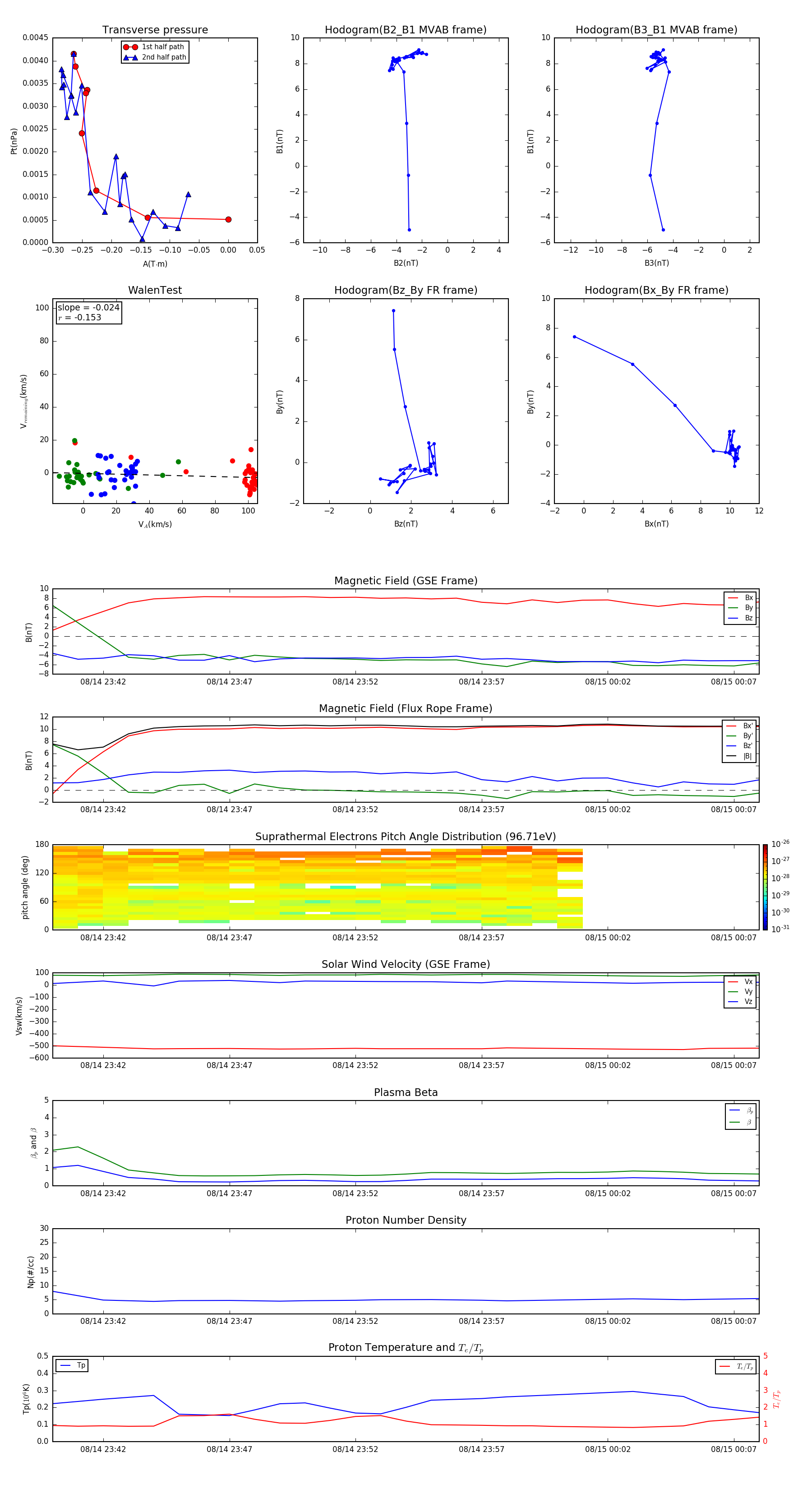Select the Bx' entry in Flux Rope legend

740,726
